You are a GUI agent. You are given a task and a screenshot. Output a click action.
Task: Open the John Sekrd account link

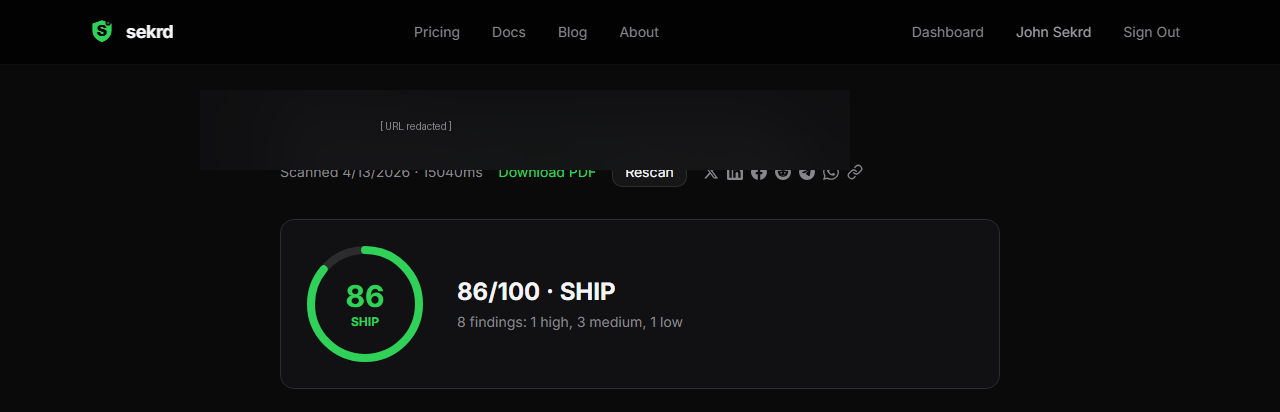pyautogui.click(x=1053, y=32)
